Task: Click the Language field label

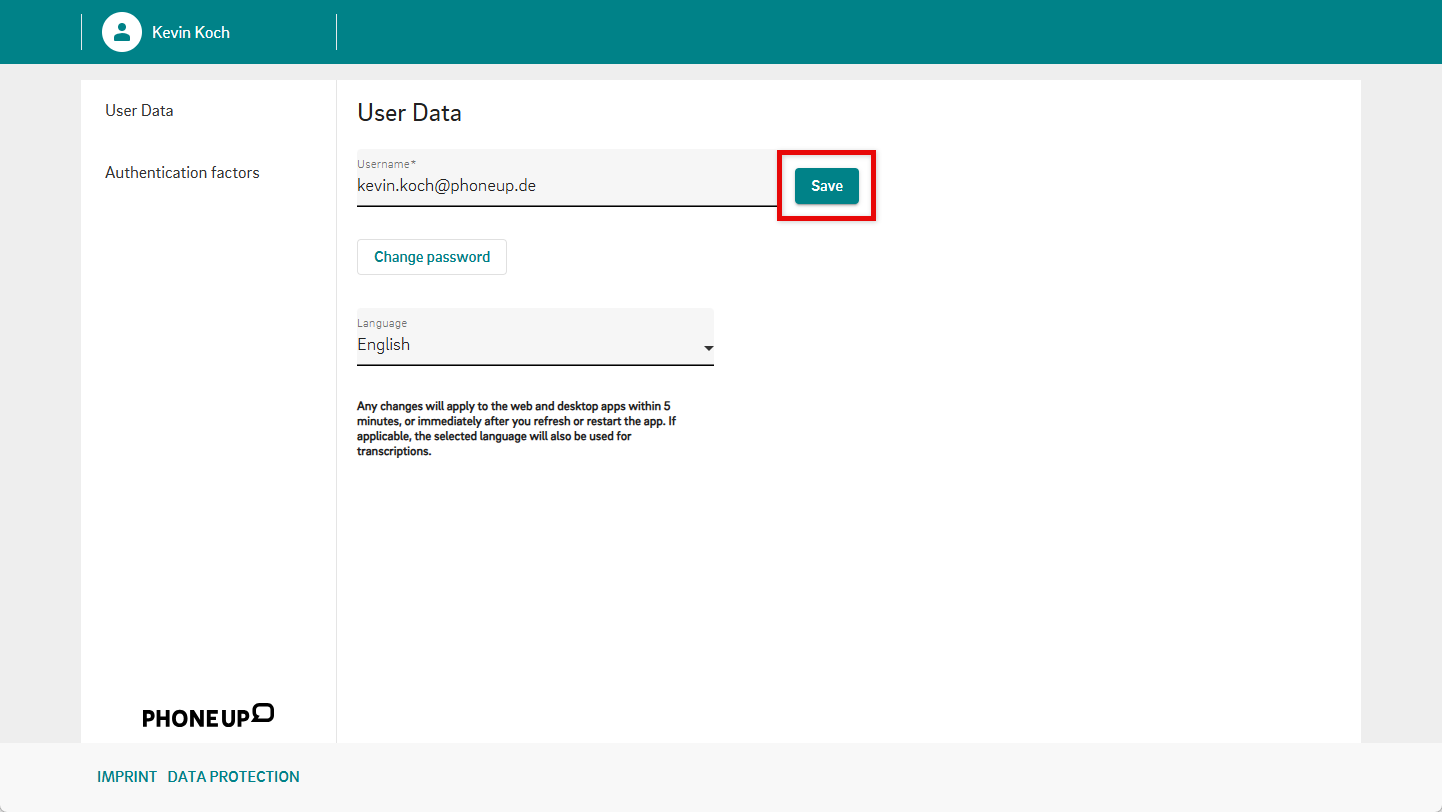Action: 382,323
